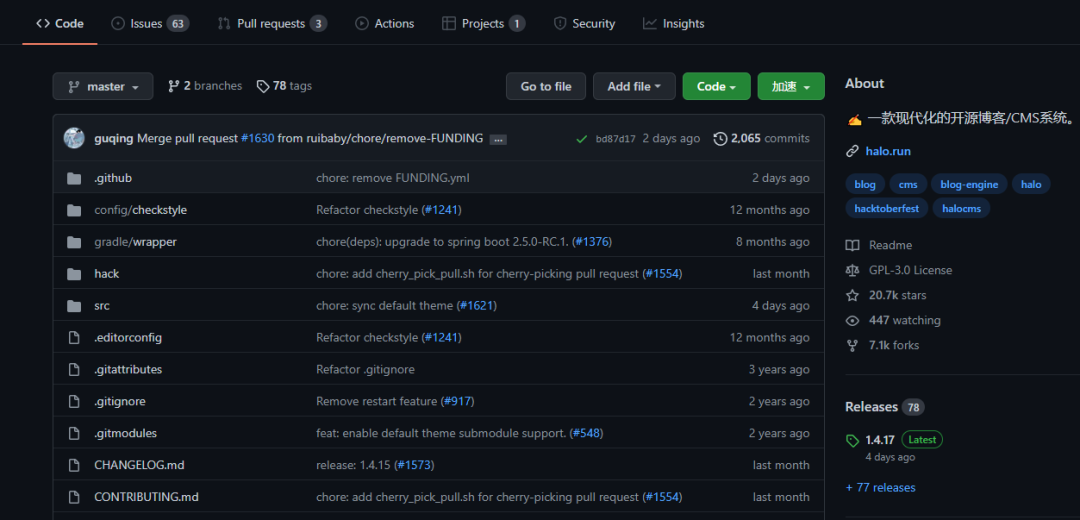
Task: Expand the green Code dropdown
Action: [x=716, y=87]
